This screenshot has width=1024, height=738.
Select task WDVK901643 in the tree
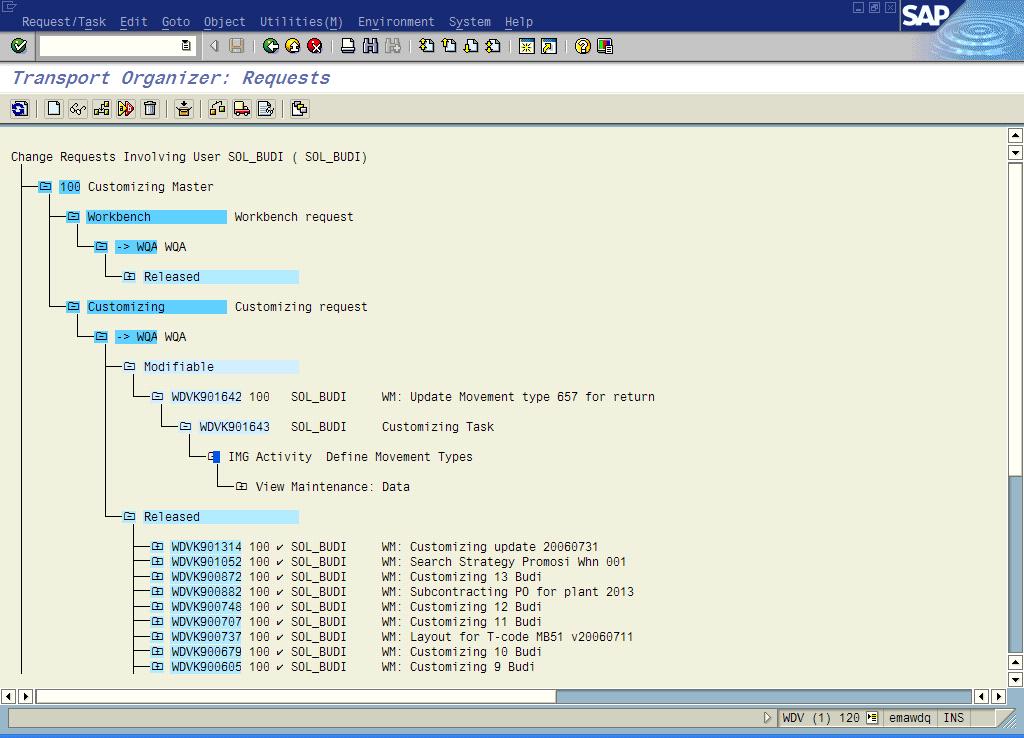[234, 427]
